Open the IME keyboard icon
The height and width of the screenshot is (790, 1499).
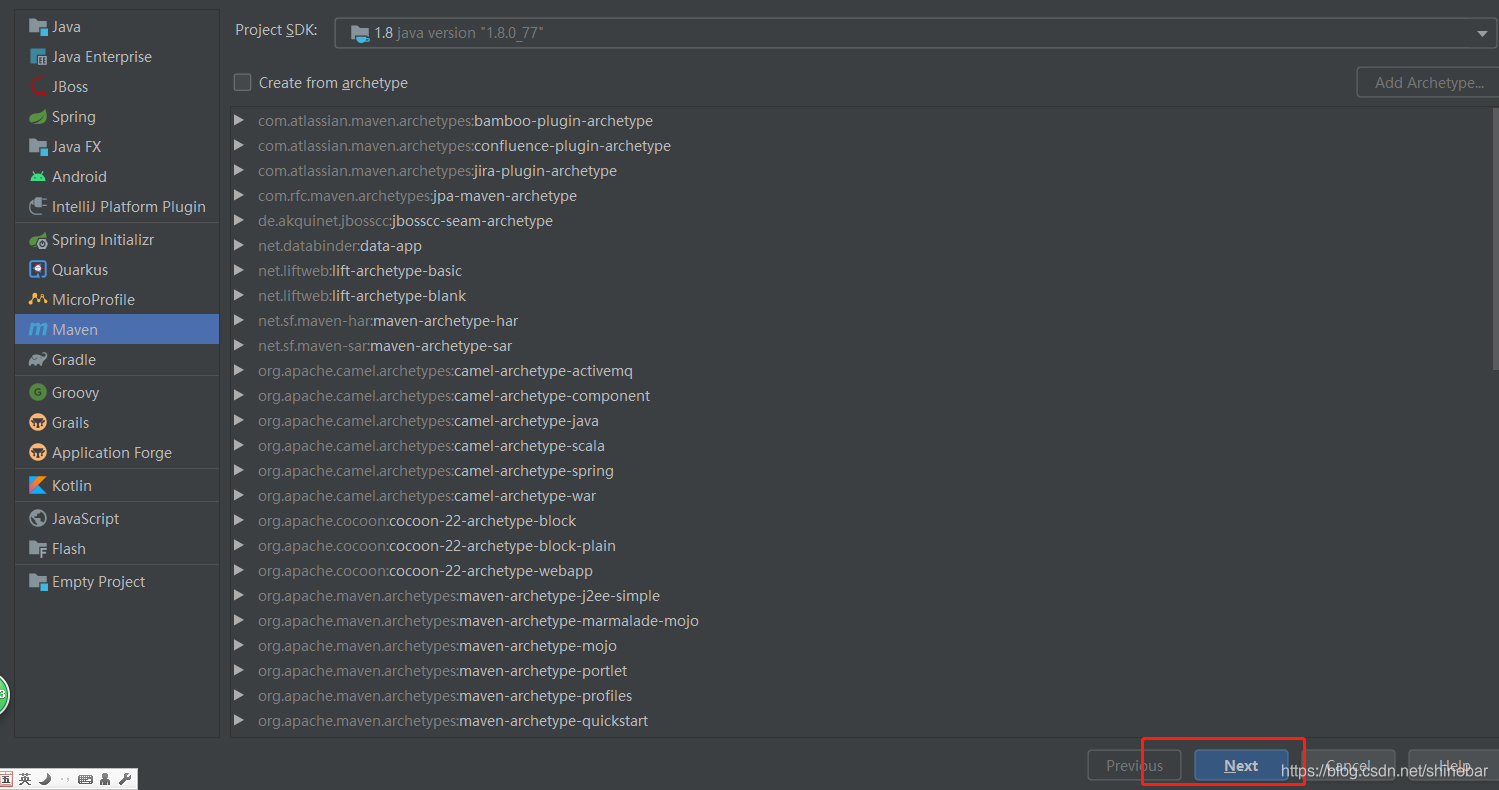(85, 779)
